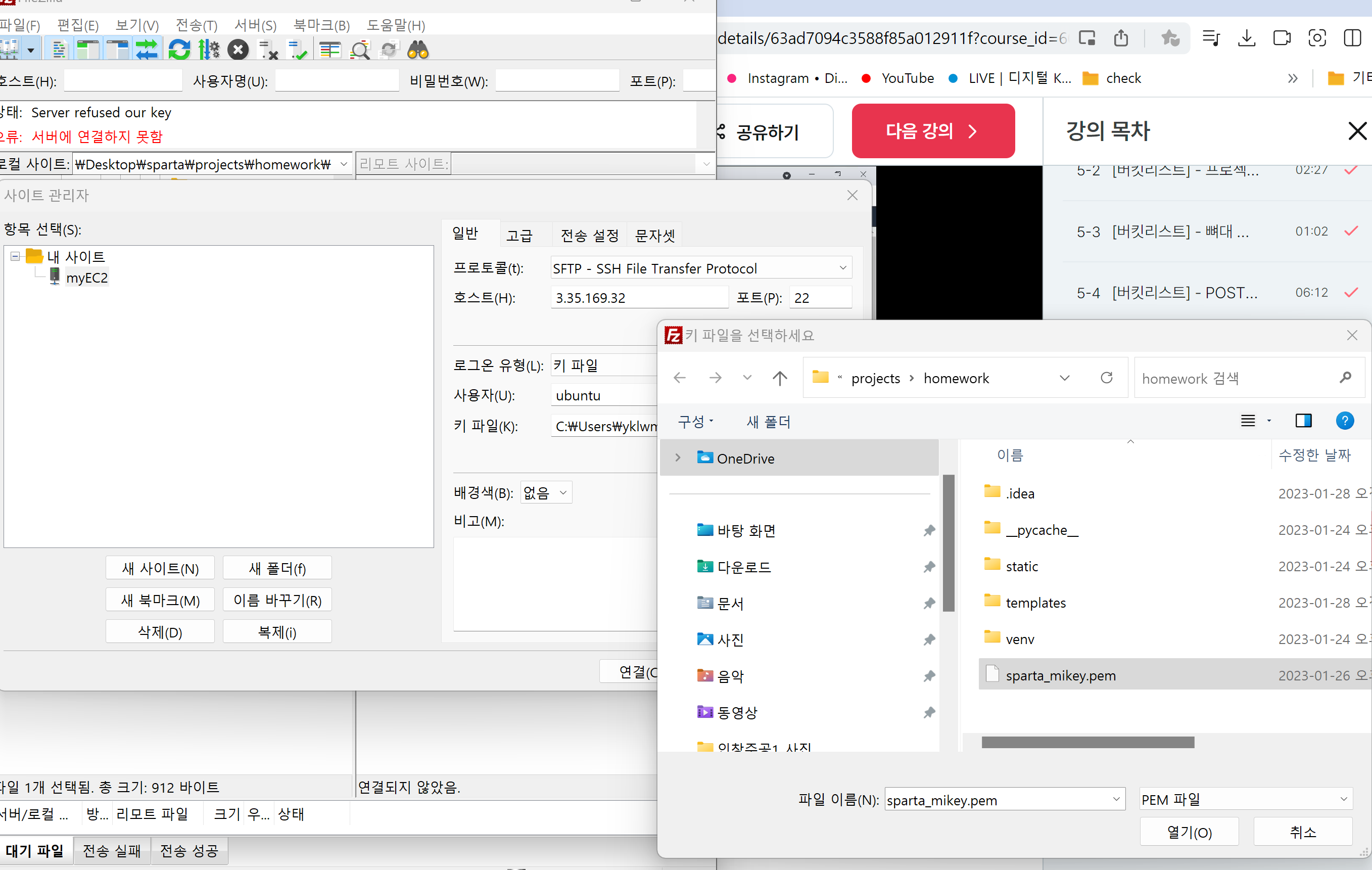Click 새 사이트(N) button
Image resolution: width=1372 pixels, height=870 pixels.
[160, 568]
